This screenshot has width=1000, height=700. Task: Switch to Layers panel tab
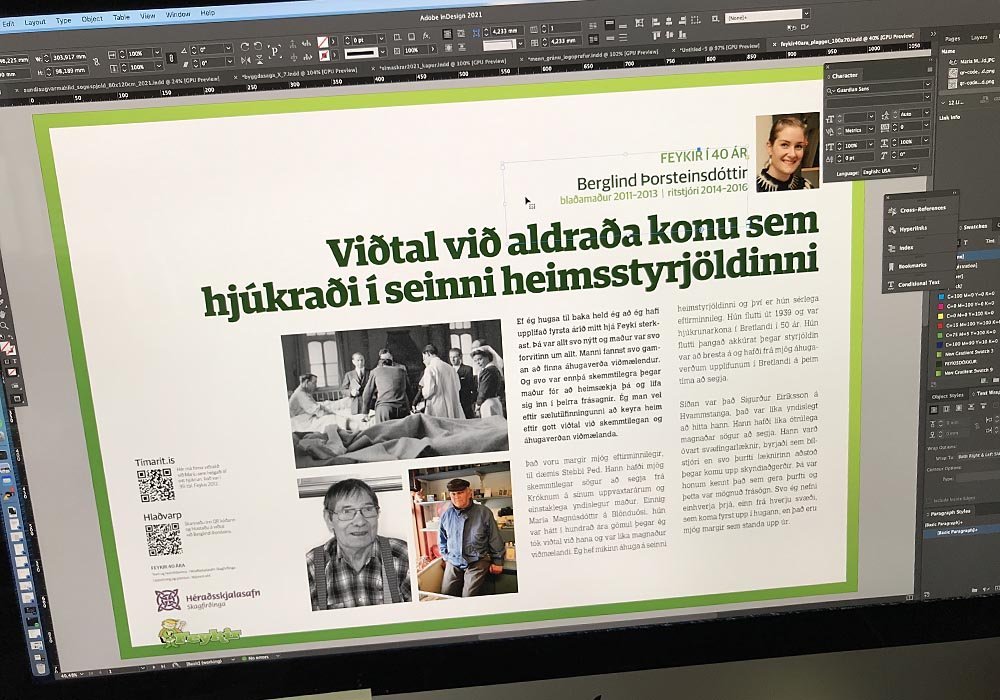[x=979, y=37]
